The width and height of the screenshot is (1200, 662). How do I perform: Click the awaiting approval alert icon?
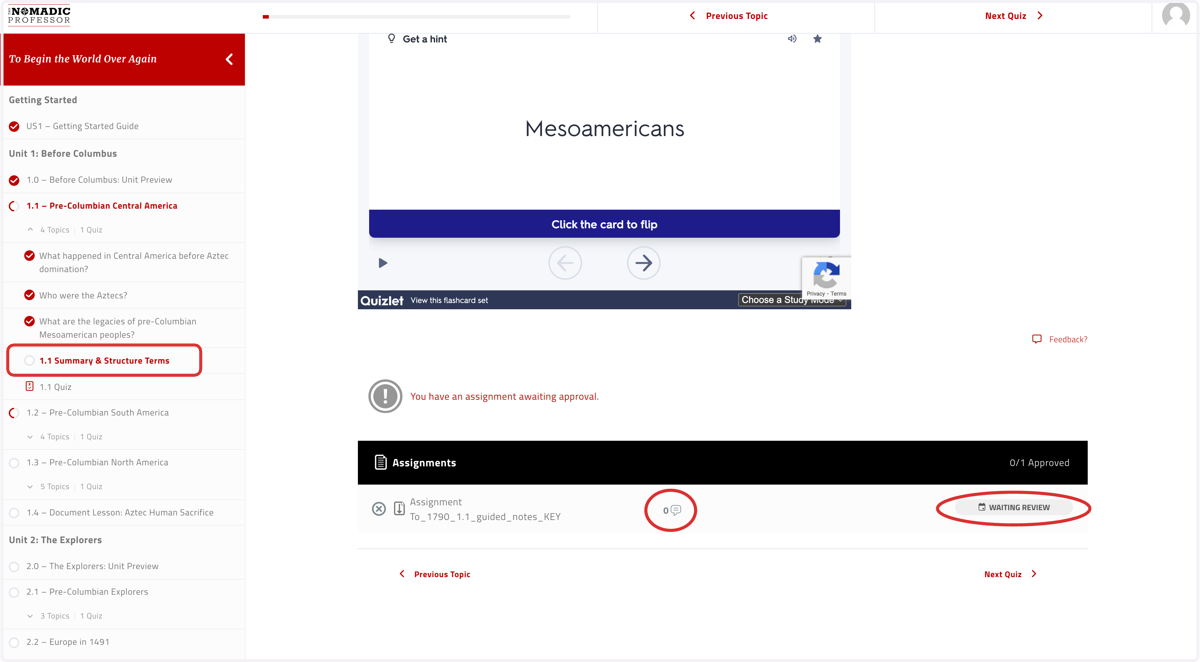tap(385, 396)
